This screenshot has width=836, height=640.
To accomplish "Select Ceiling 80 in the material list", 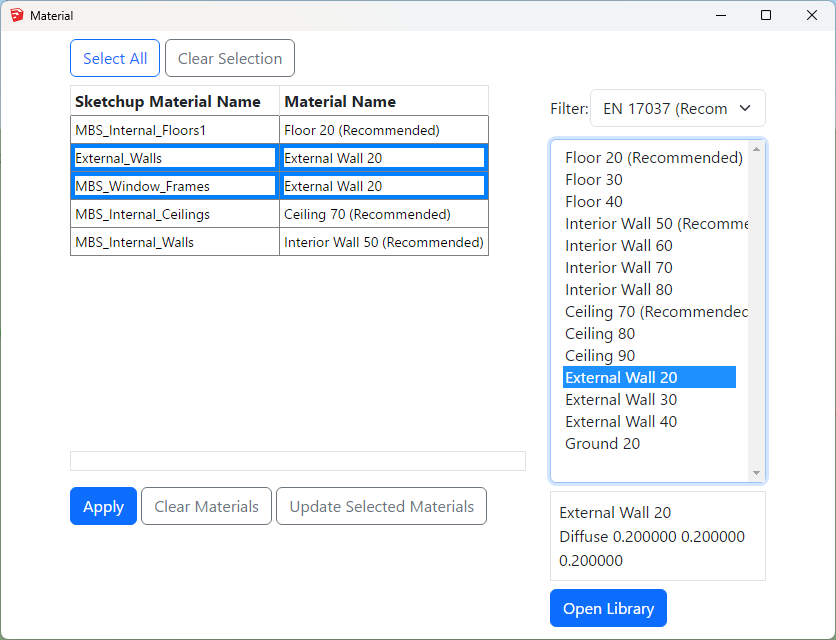I will (599, 334).
